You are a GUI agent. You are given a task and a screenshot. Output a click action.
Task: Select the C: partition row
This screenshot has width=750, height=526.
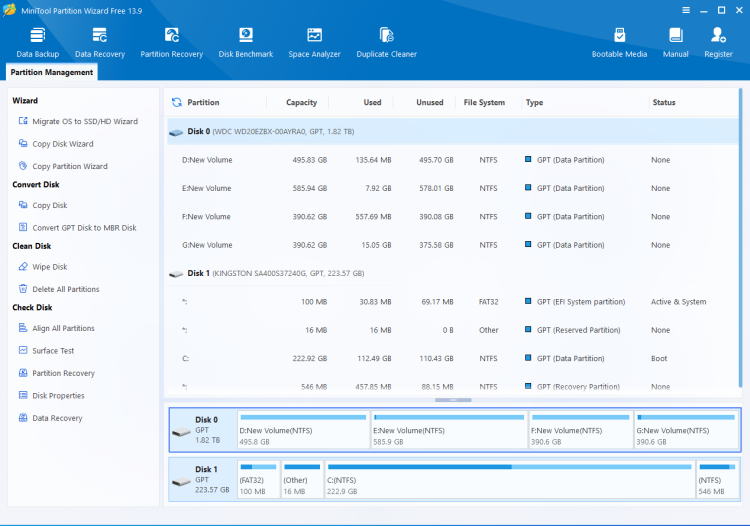pyautogui.click(x=452, y=358)
